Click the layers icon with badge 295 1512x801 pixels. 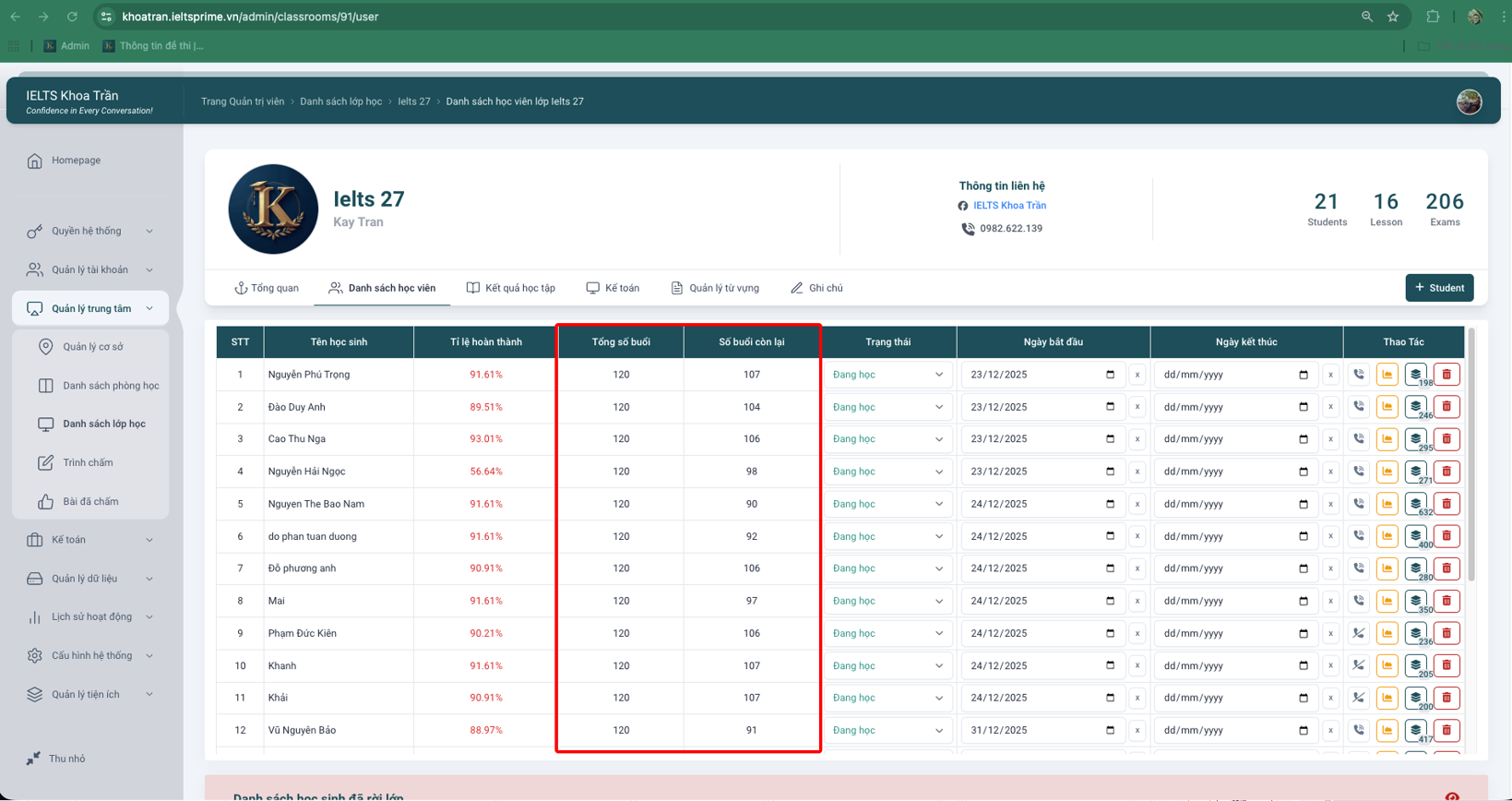coord(1415,439)
